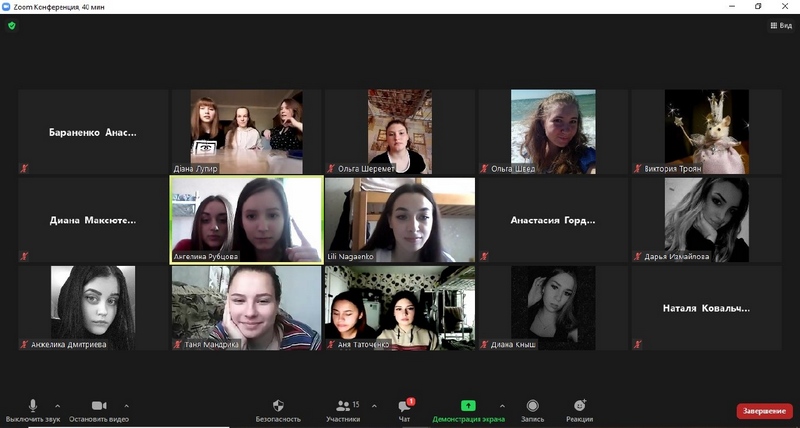This screenshot has width=800, height=428.
Task: Click the green encryption shield icon
Action: pyautogui.click(x=12, y=26)
